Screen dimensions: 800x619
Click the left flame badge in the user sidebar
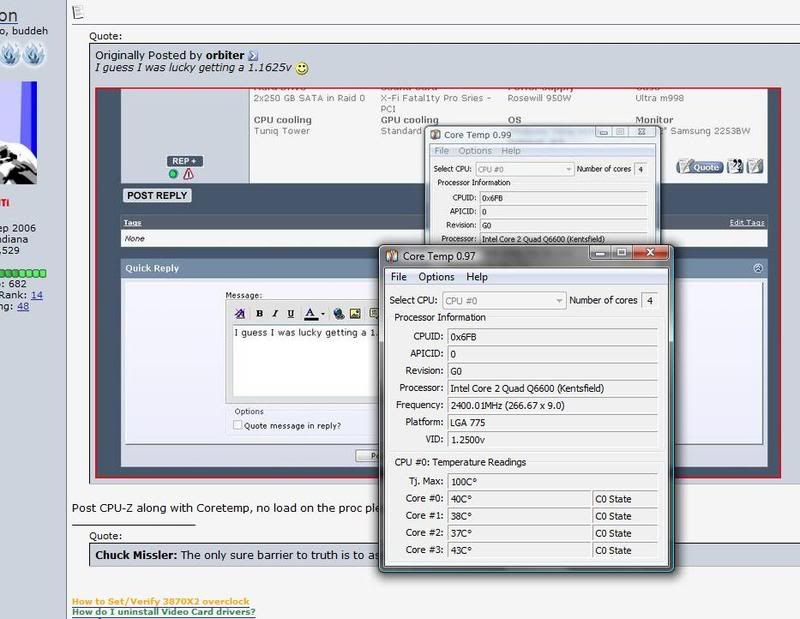[x=10, y=54]
